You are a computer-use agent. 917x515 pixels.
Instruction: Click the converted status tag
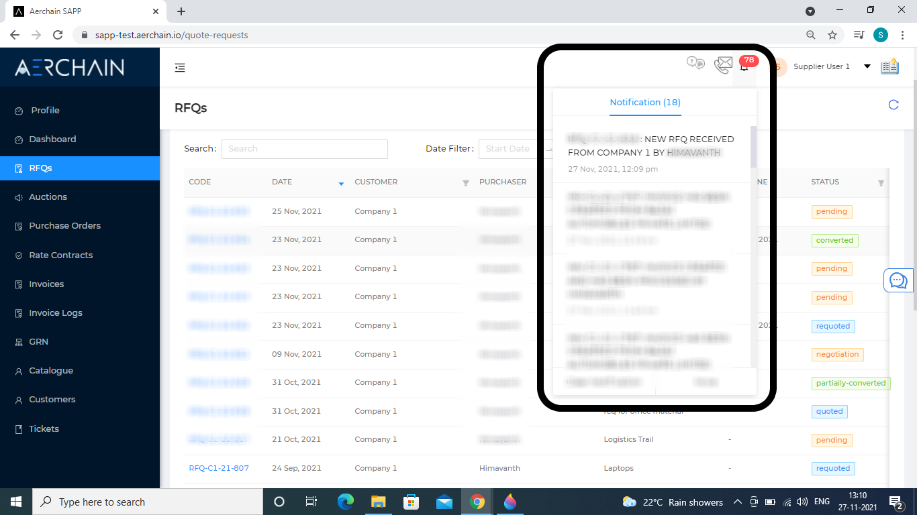point(835,240)
